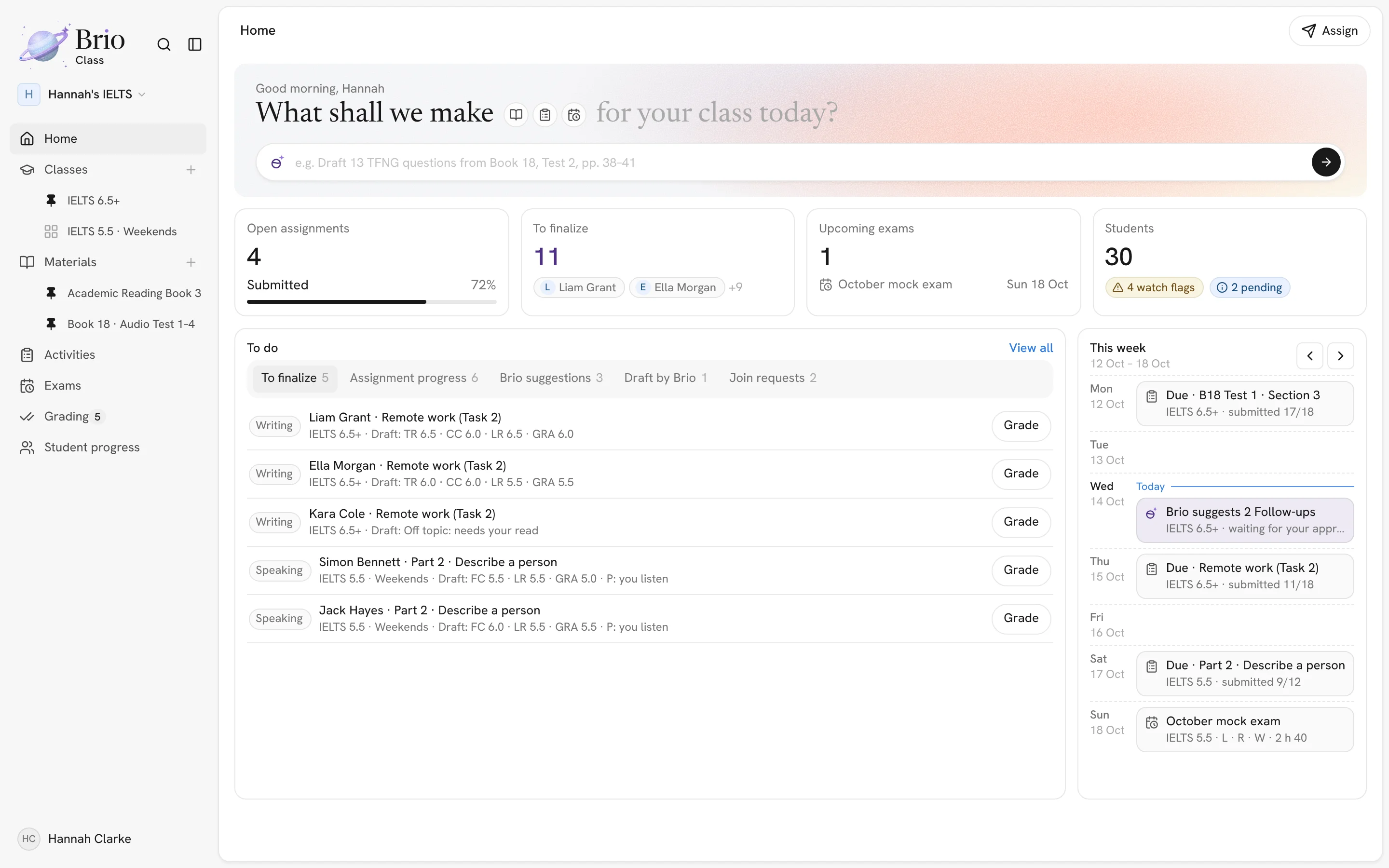Go to the next week
The width and height of the screenshot is (1389, 868).
pos(1340,356)
